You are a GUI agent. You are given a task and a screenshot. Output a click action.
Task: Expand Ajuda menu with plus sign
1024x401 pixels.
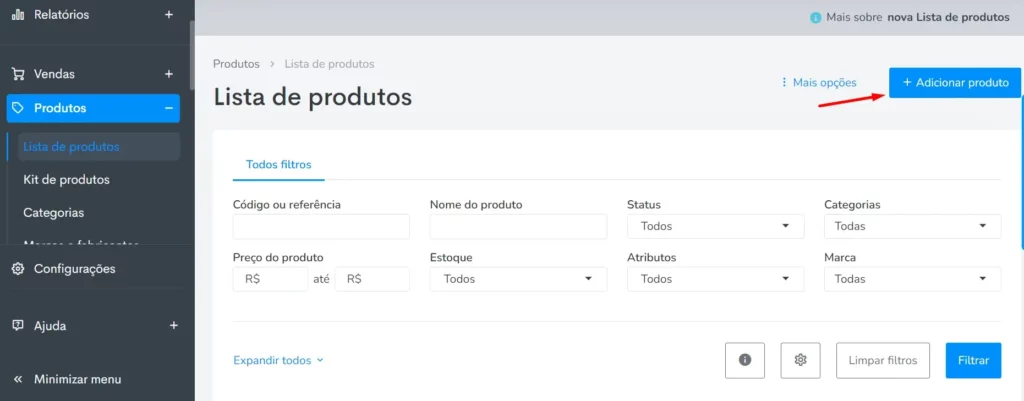174,325
